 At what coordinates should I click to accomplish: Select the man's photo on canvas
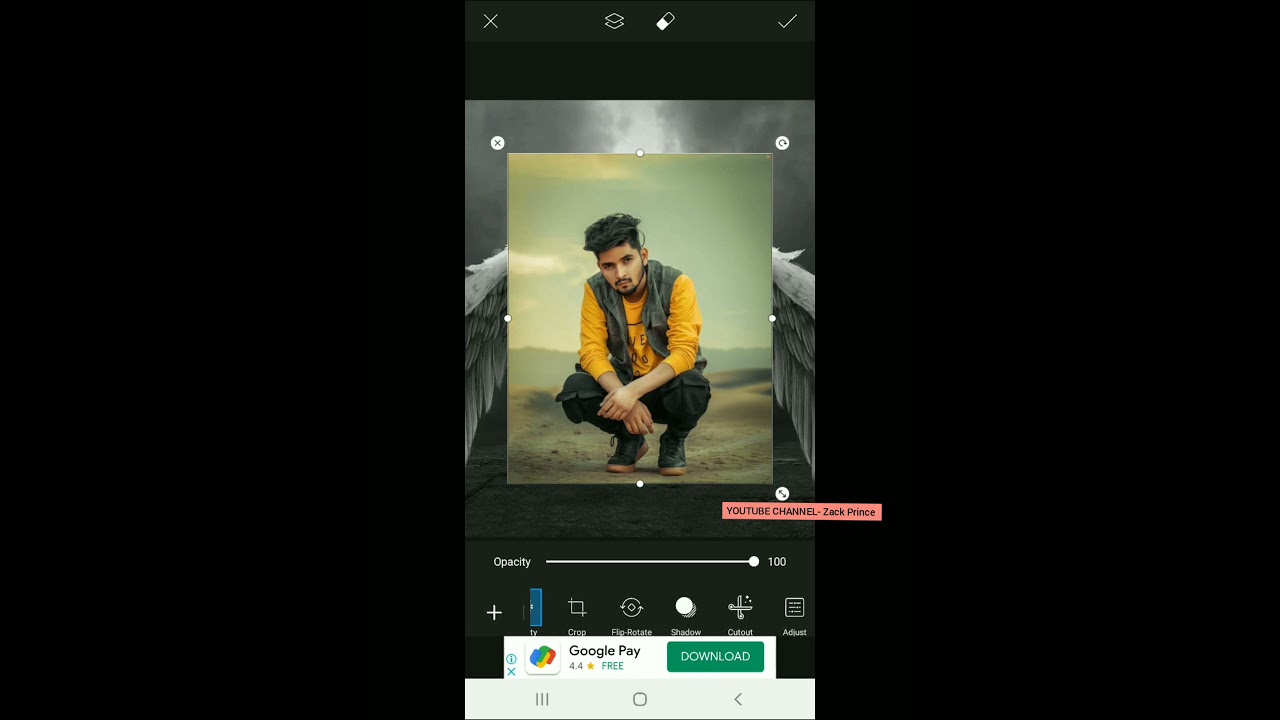[640, 319]
